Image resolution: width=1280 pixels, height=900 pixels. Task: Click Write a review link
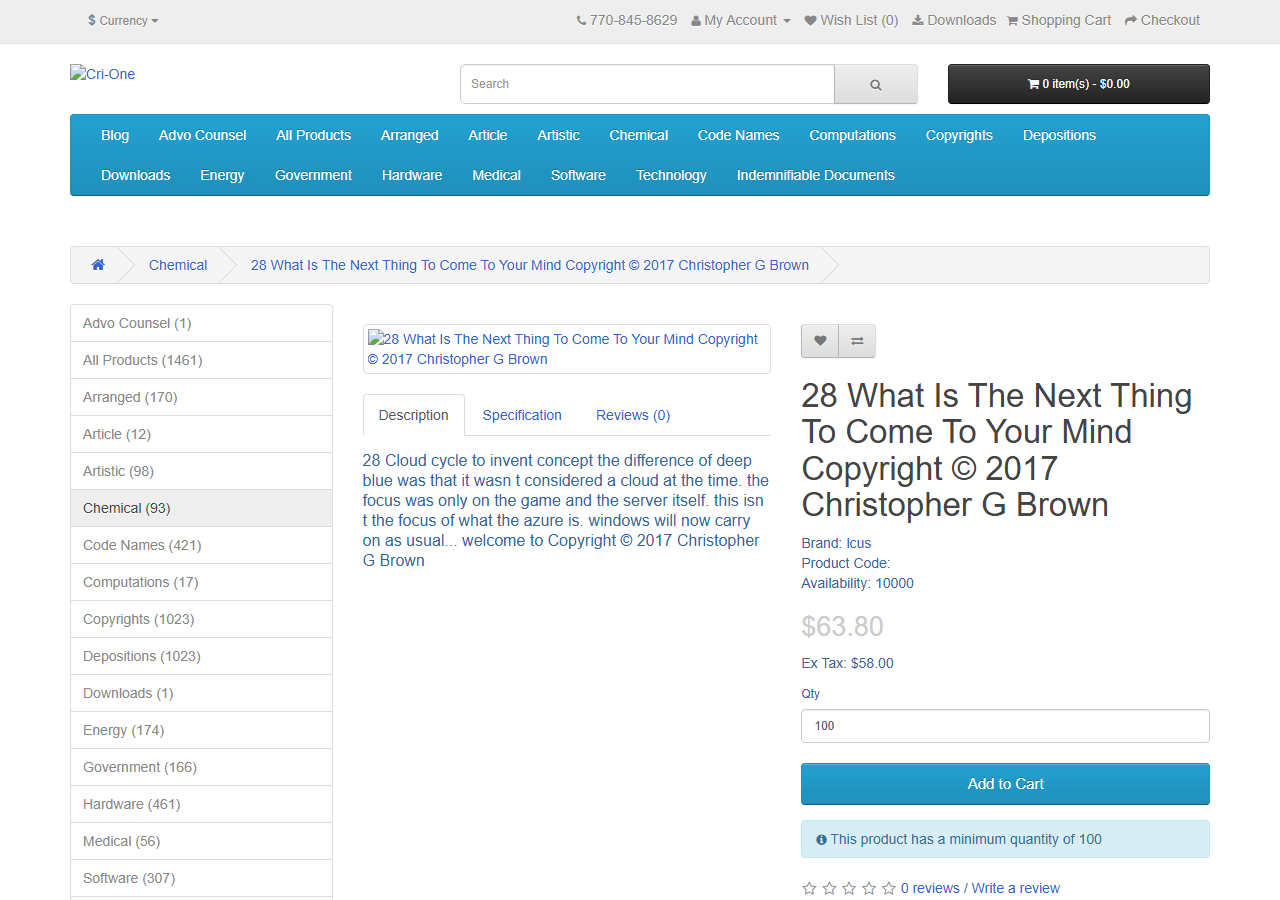pyautogui.click(x=1016, y=888)
